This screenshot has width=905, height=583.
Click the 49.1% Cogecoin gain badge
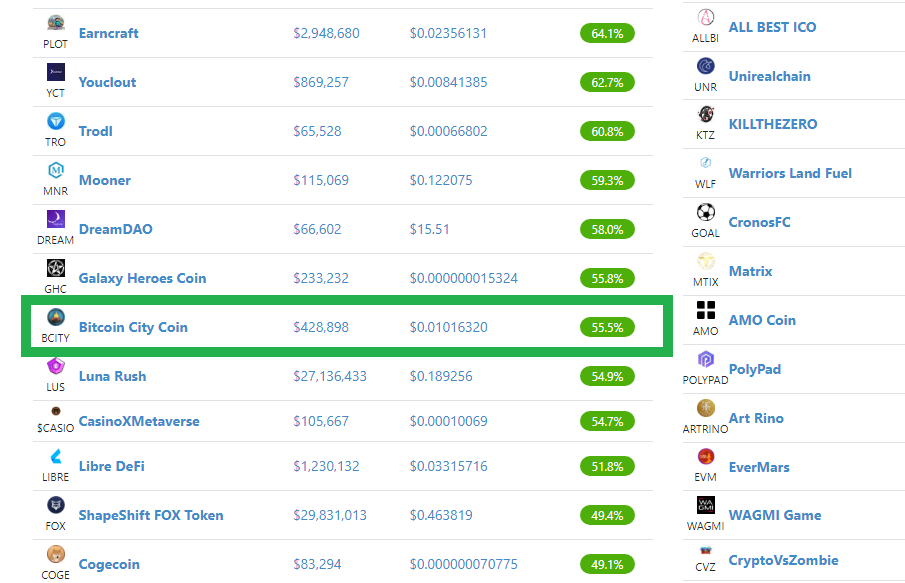[x=607, y=565]
